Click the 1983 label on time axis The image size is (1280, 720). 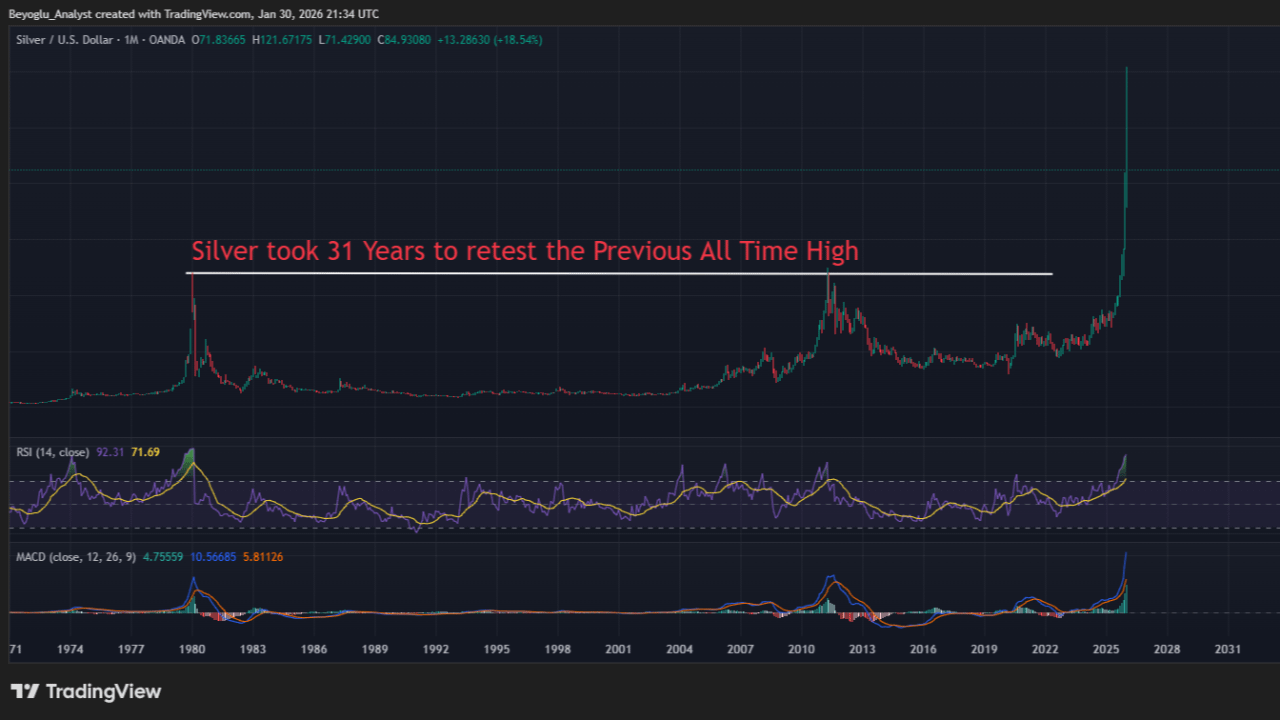click(x=253, y=649)
